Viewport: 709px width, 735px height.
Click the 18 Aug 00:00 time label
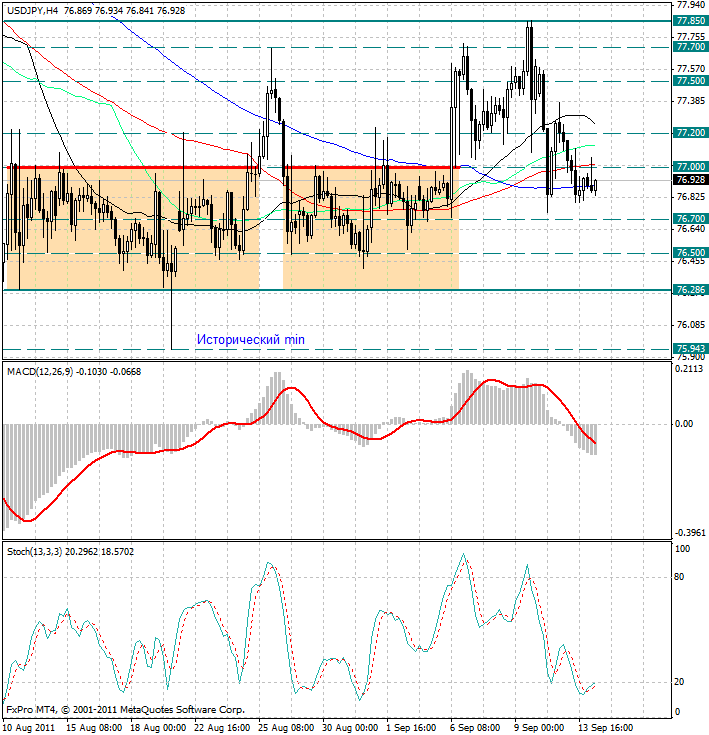(158, 728)
